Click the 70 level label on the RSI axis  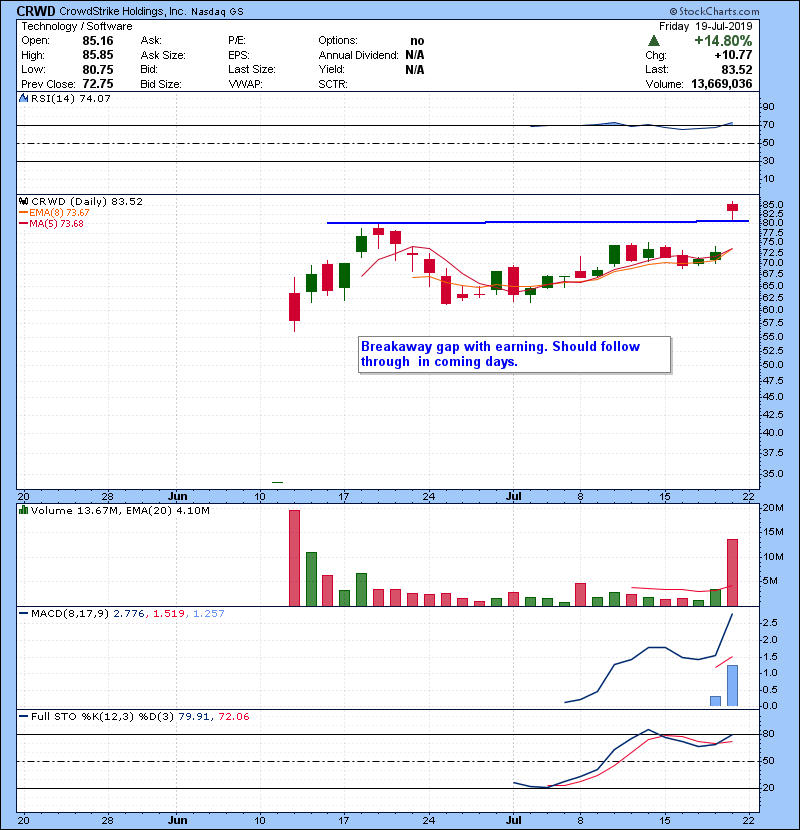(768, 125)
